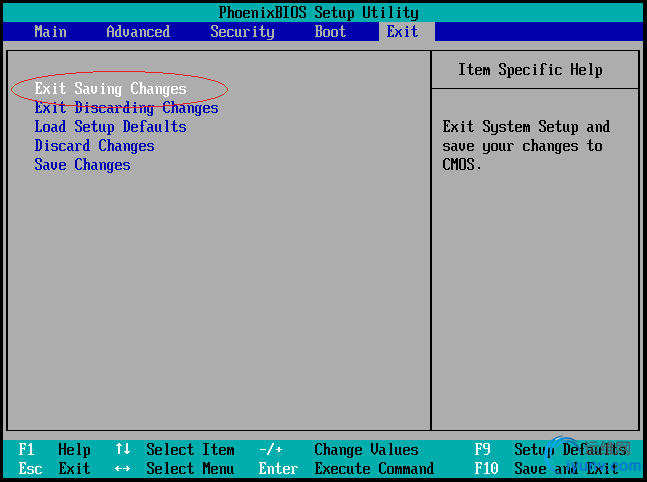The image size is (647, 482).
Task: Select the Discard Changes entry
Action: 94,146
